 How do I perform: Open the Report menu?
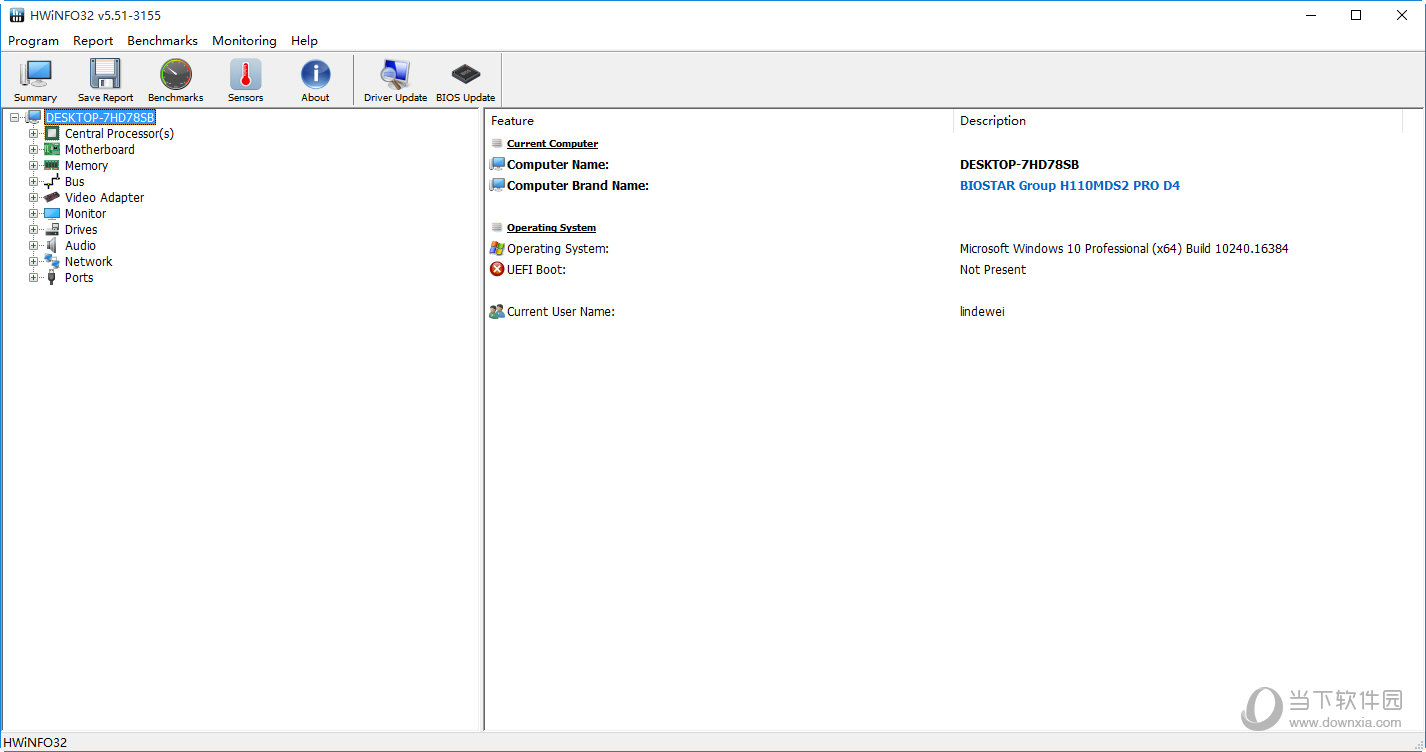coord(93,41)
